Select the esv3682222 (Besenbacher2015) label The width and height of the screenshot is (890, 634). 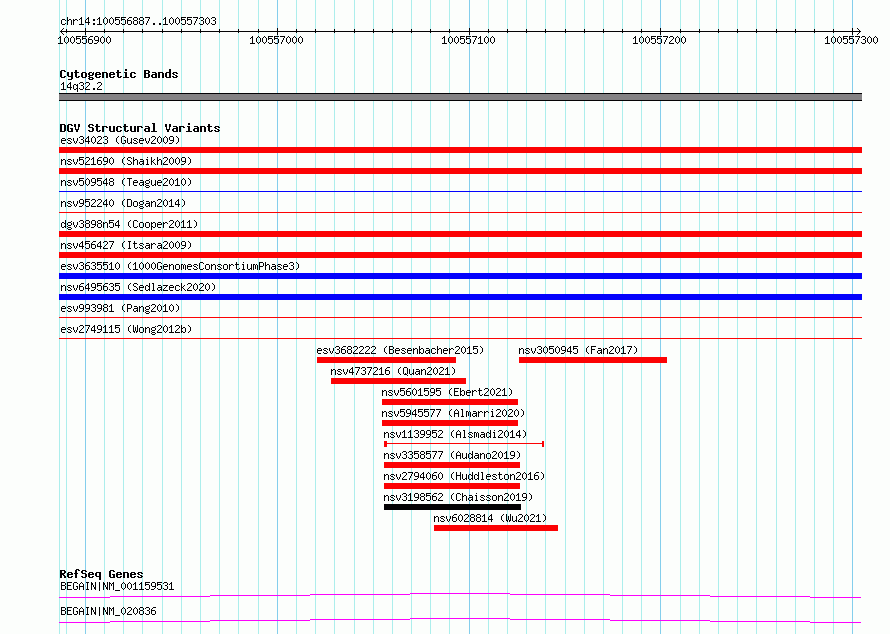point(400,350)
